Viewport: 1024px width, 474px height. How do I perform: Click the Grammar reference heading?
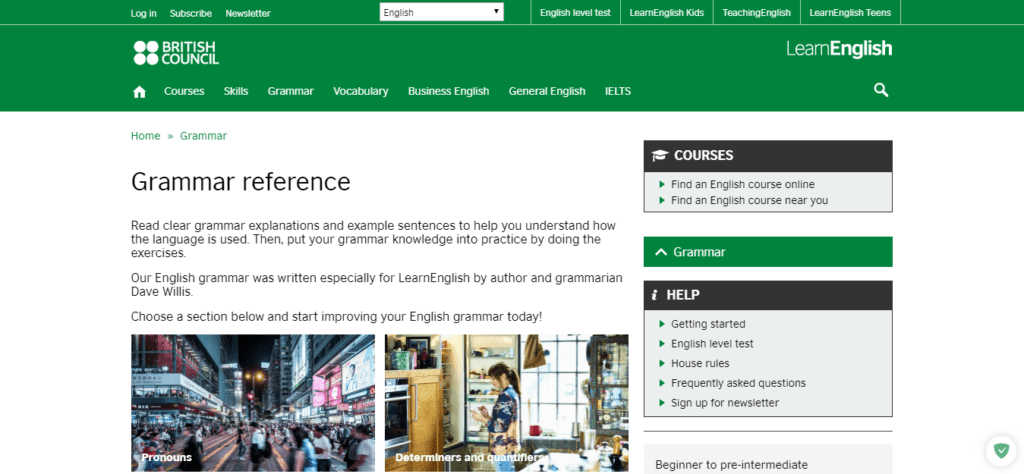241,182
